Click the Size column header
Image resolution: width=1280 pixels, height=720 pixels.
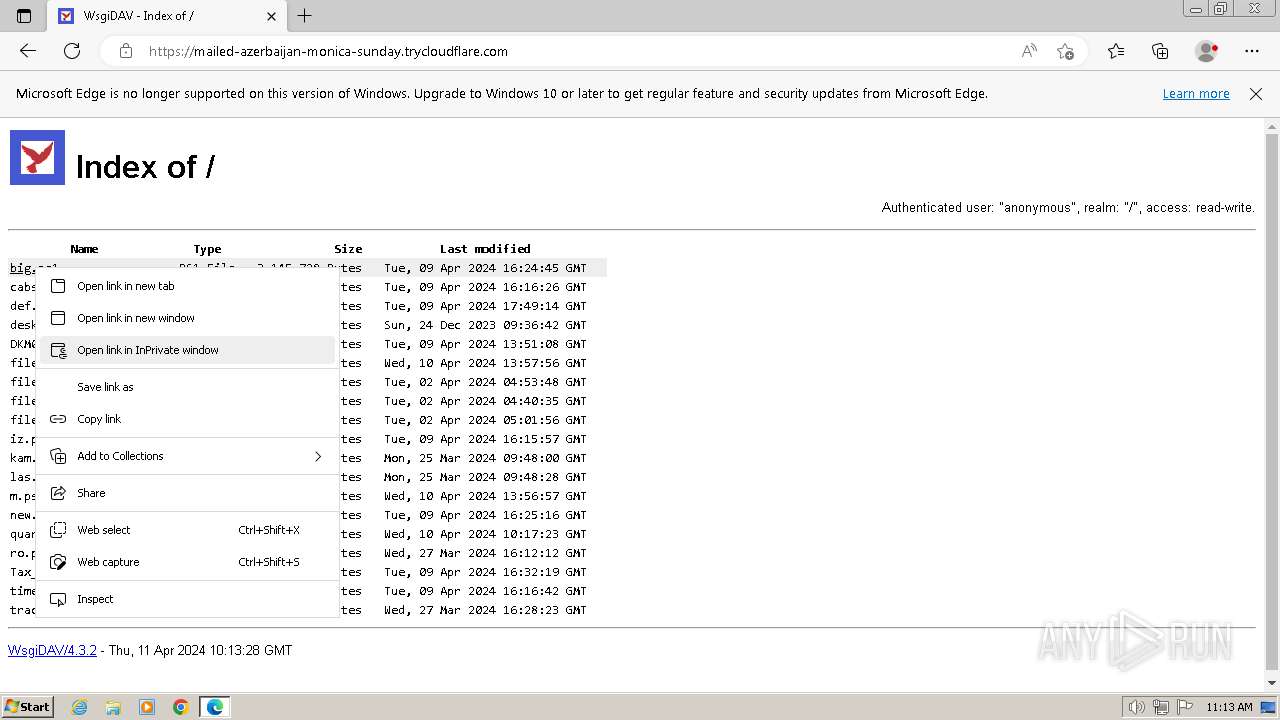(348, 249)
